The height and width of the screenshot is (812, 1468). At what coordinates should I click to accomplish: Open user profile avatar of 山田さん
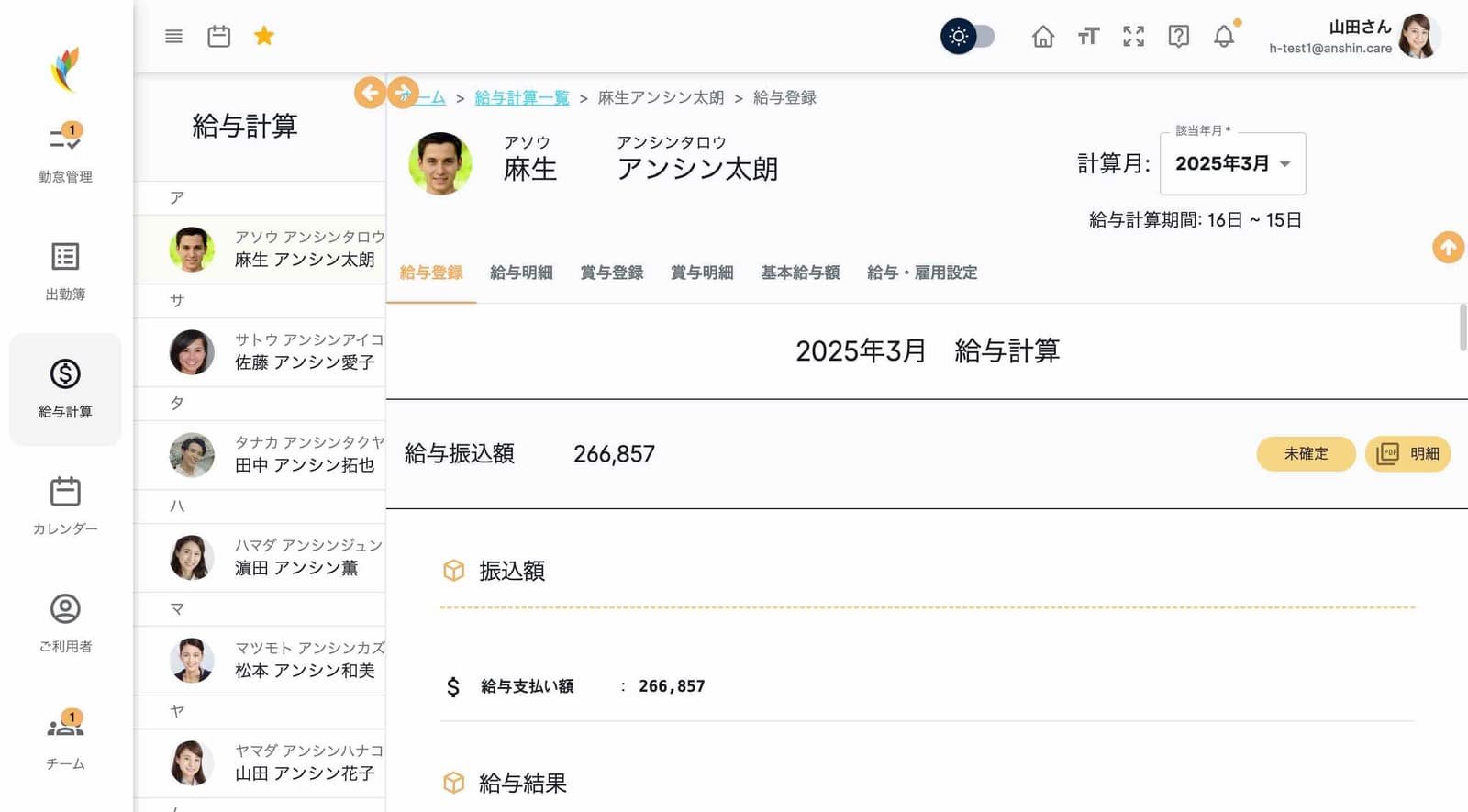click(x=1418, y=37)
